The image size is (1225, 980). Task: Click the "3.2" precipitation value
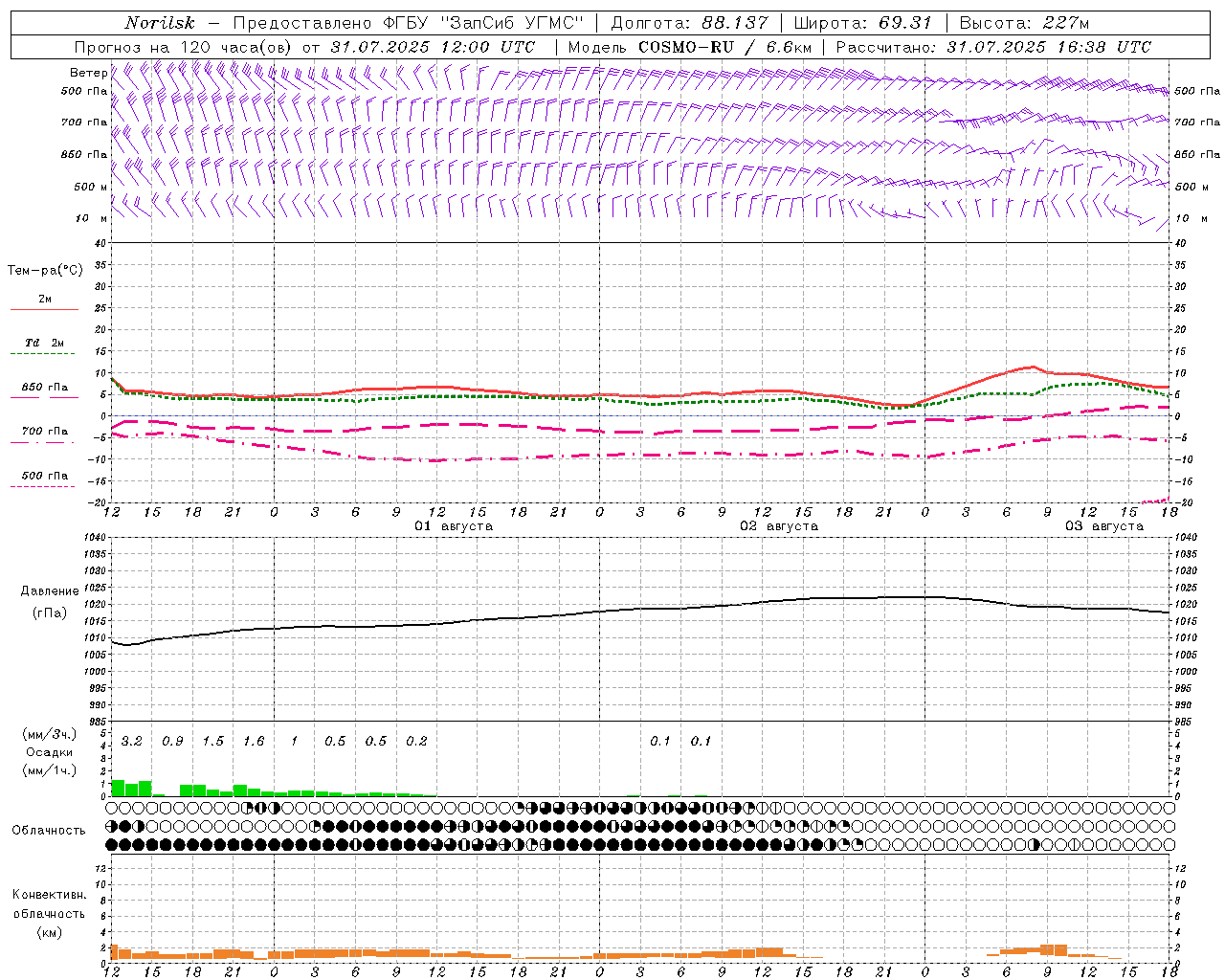[x=132, y=742]
